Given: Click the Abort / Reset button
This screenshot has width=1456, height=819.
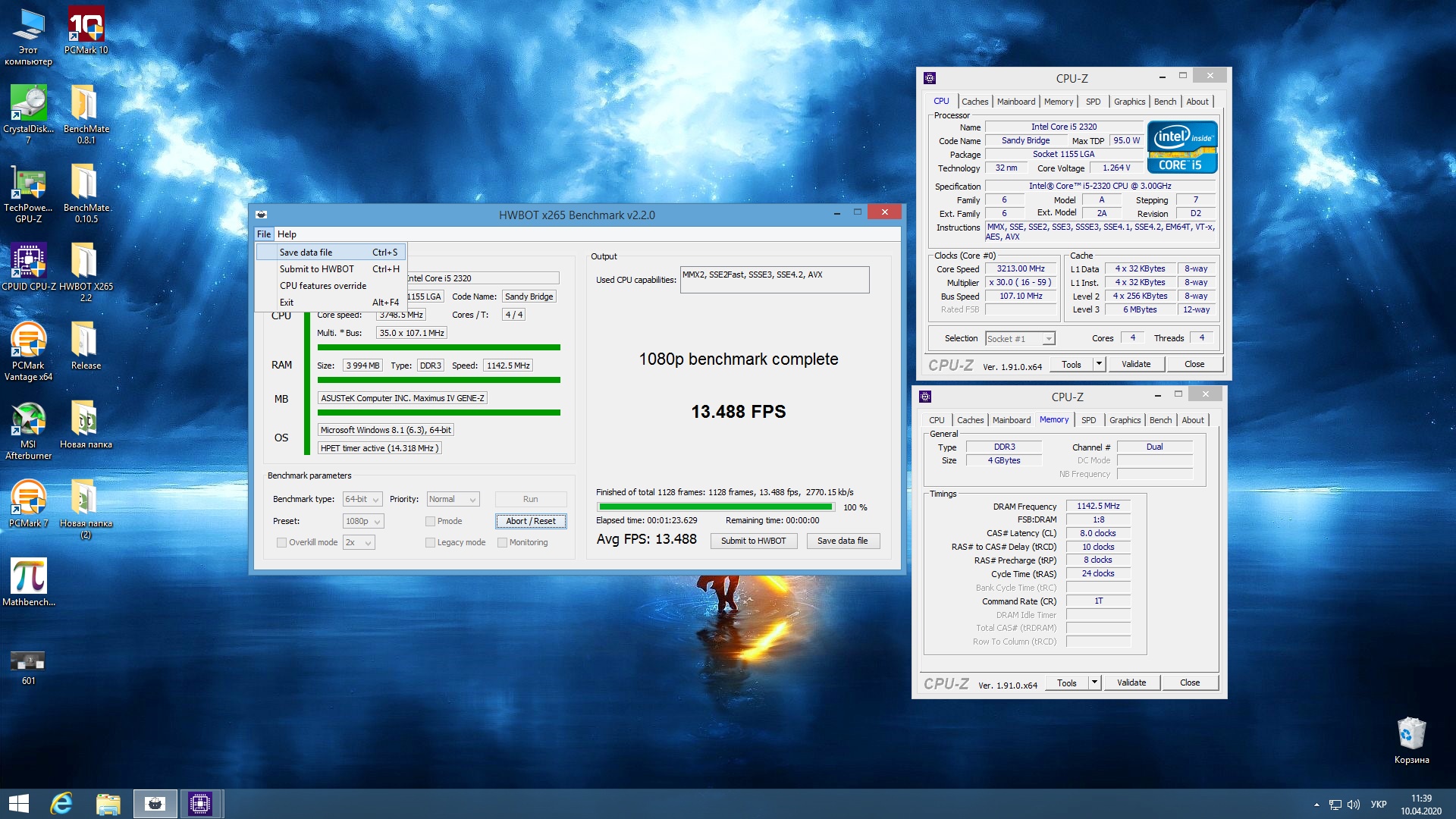Looking at the screenshot, I should [531, 521].
